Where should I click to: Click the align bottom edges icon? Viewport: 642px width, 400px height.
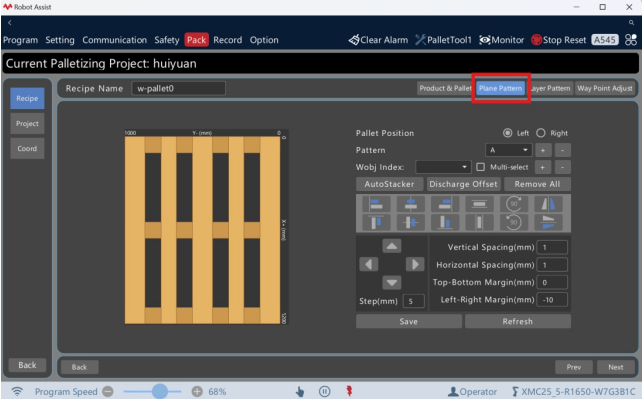pos(445,222)
